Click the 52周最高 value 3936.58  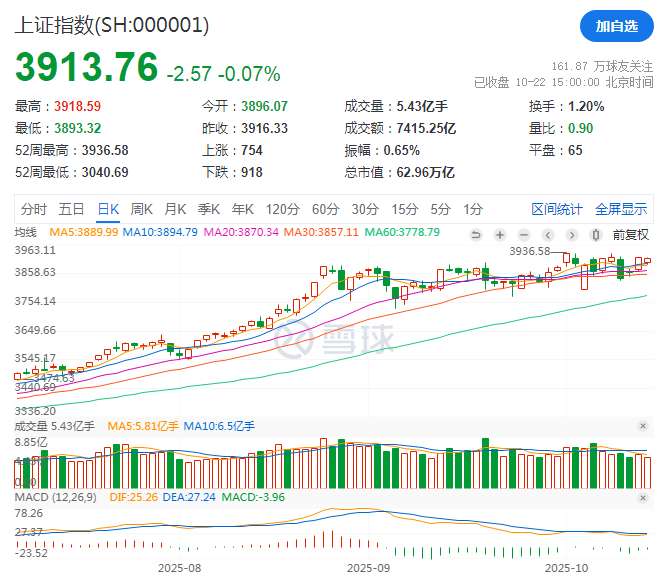click(105, 151)
